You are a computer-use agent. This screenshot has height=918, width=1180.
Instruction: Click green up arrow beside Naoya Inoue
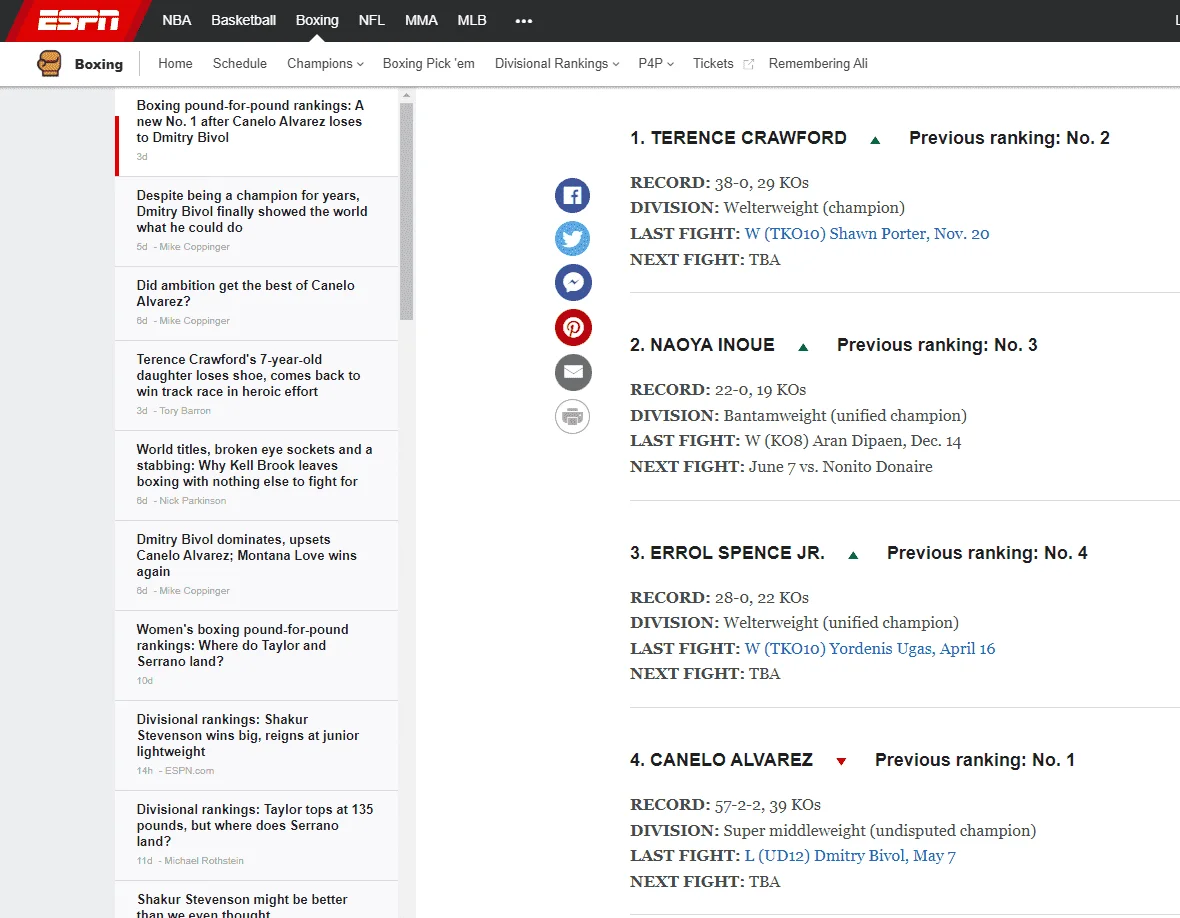(x=803, y=347)
